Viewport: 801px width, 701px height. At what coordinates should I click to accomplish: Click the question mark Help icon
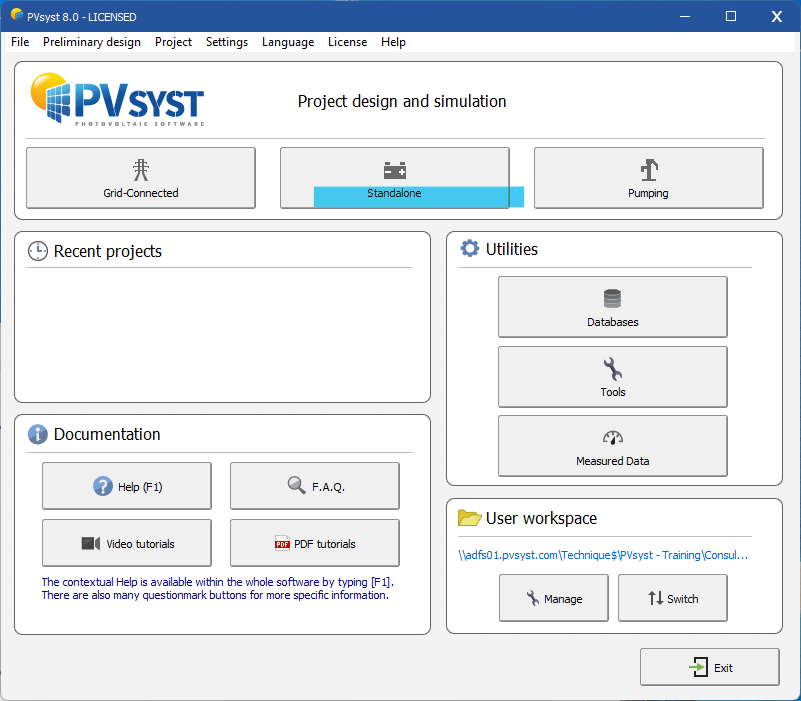[103, 486]
